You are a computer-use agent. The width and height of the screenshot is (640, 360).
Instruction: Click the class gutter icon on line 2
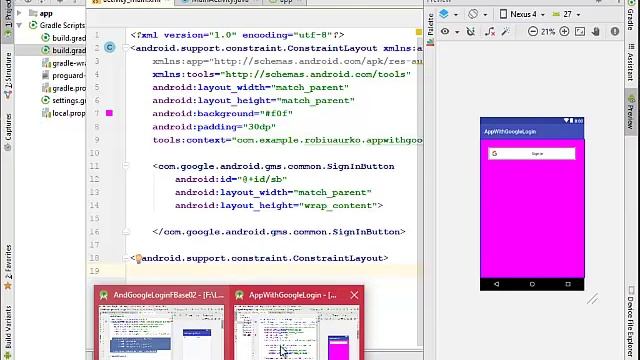[109, 47]
